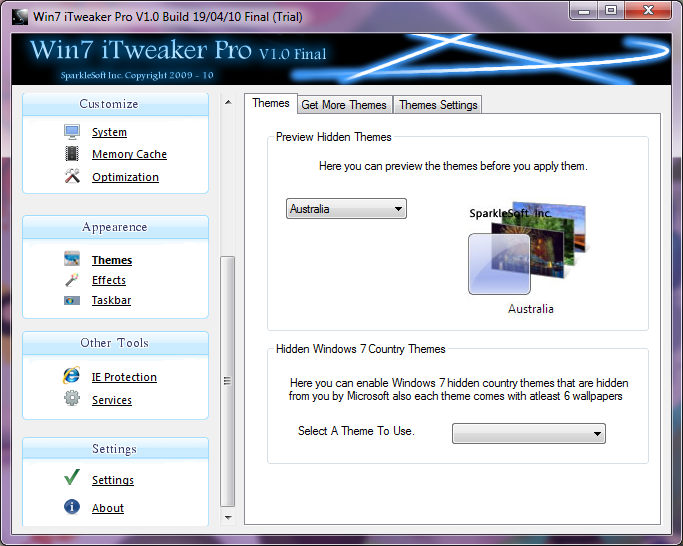This screenshot has width=683, height=546.
Task: Click the Themes picture icon
Action: [x=72, y=259]
